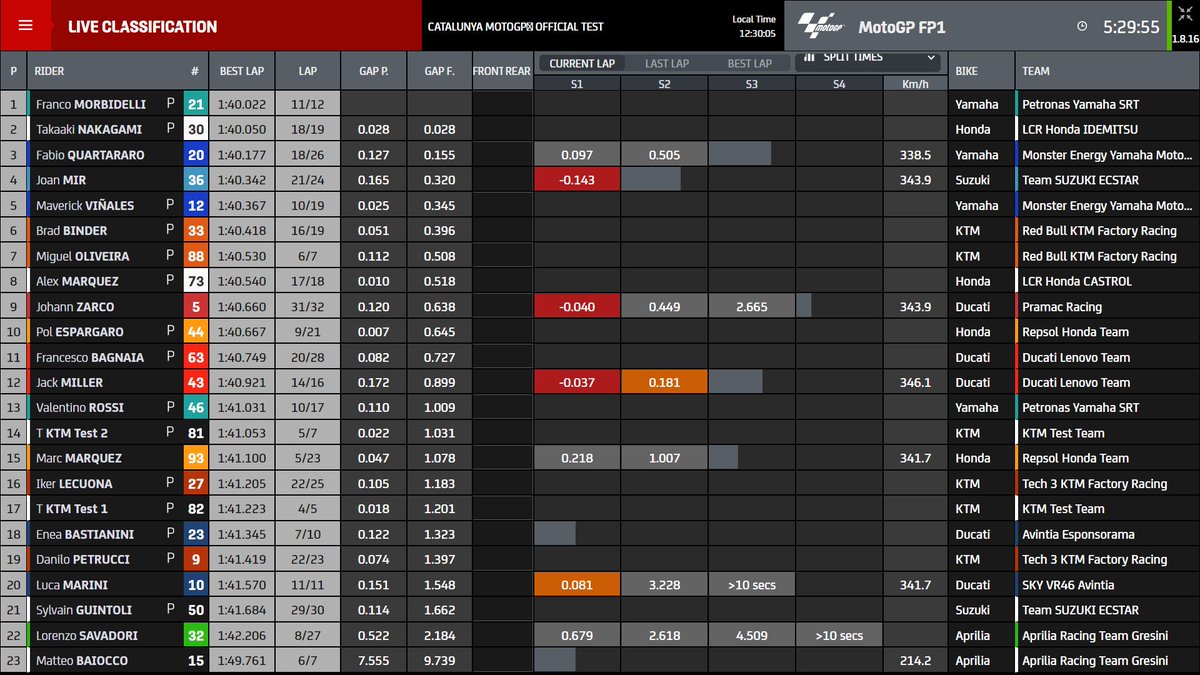Click the split times bar chart icon
This screenshot has height=675, width=1200.
(x=808, y=58)
